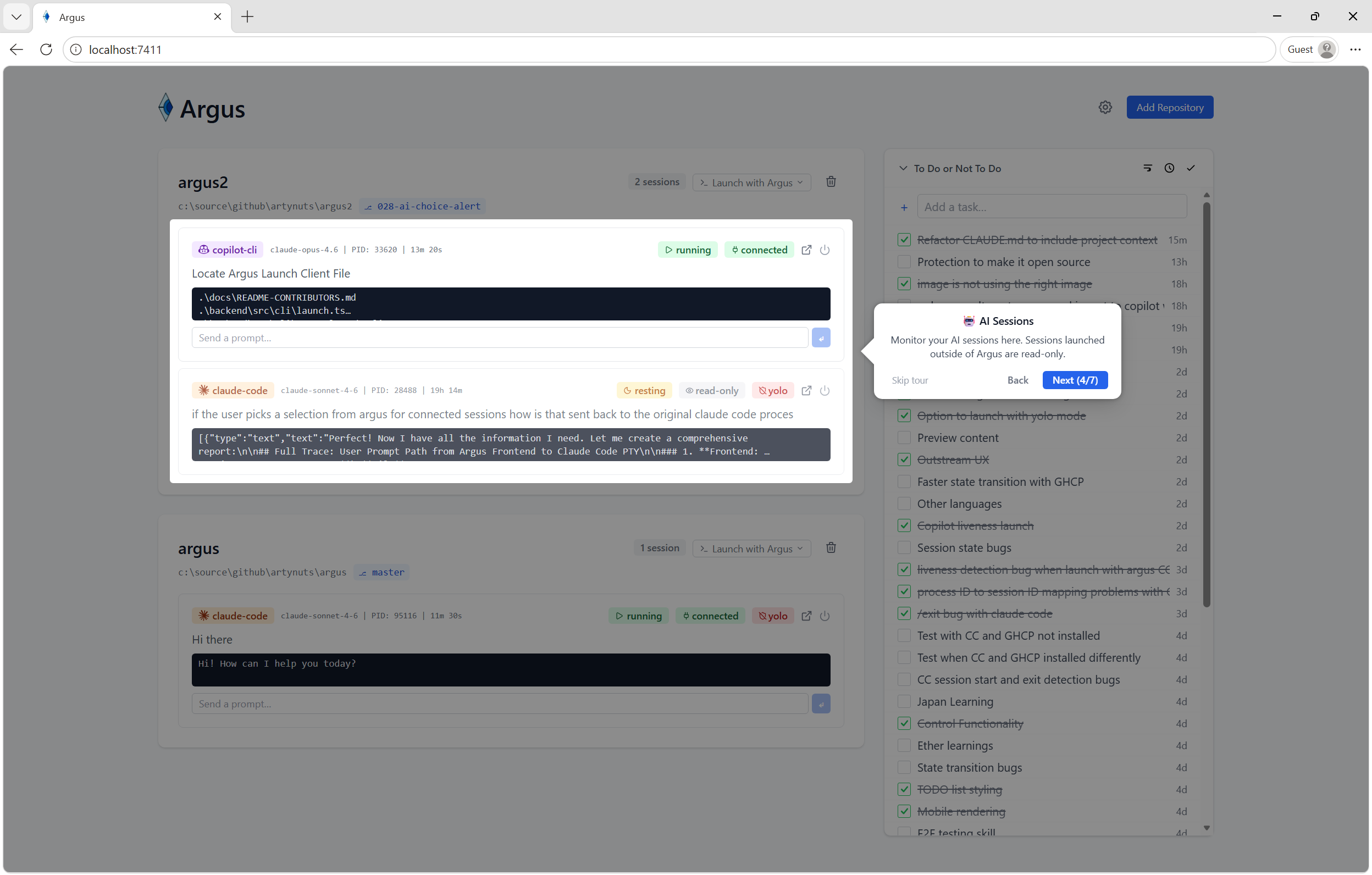Click the Add Repository button

pyautogui.click(x=1169, y=107)
